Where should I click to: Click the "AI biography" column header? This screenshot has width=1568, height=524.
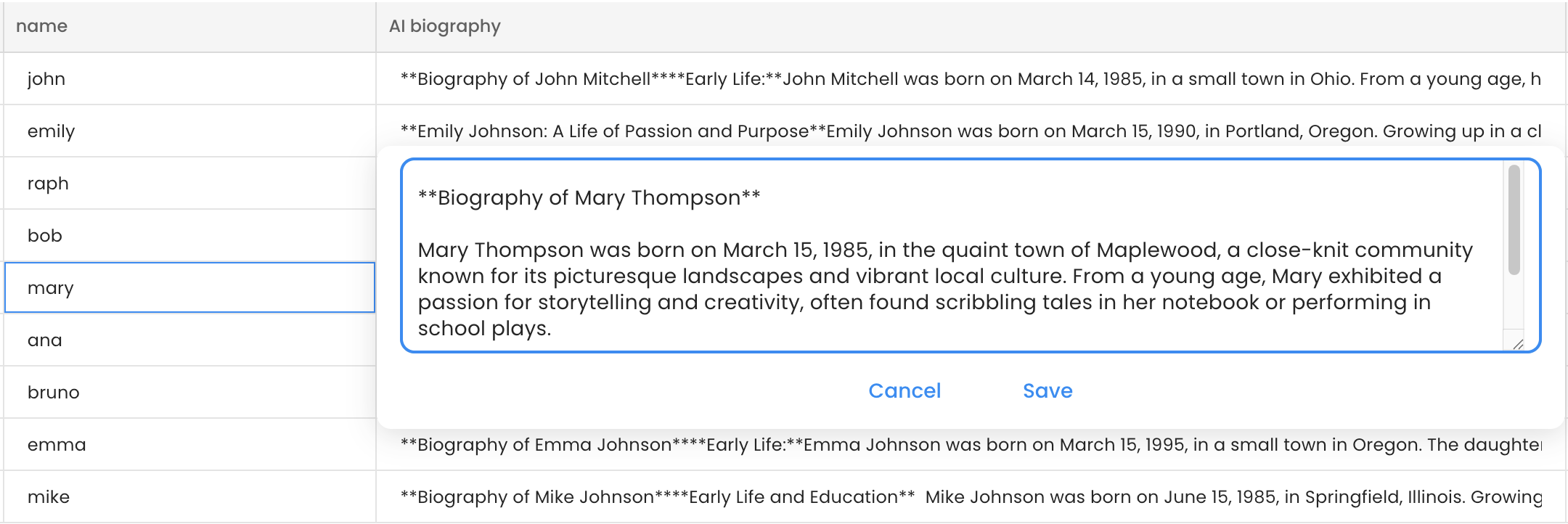(x=445, y=26)
